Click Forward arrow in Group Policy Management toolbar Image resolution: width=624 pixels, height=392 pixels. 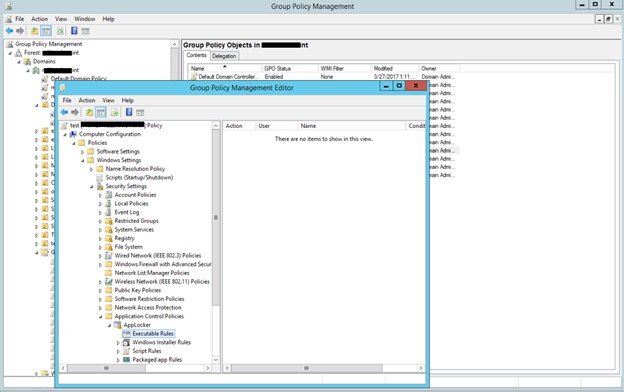20,31
